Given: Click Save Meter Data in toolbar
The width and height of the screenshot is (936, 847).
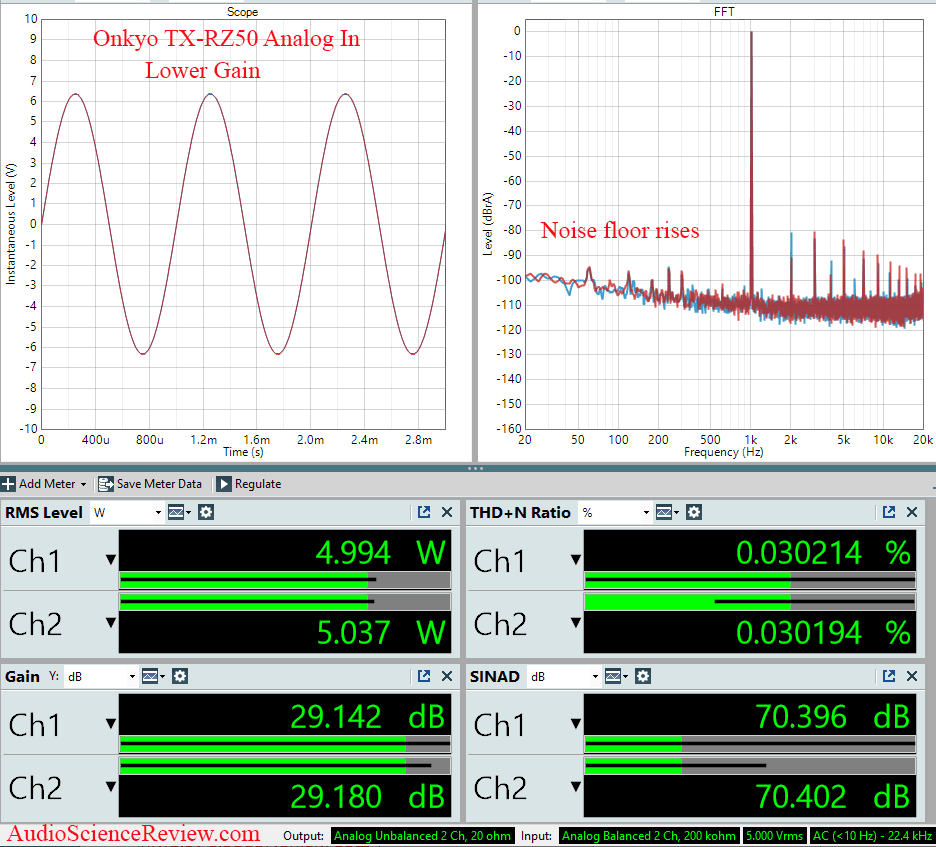Looking at the screenshot, I should 150,484.
